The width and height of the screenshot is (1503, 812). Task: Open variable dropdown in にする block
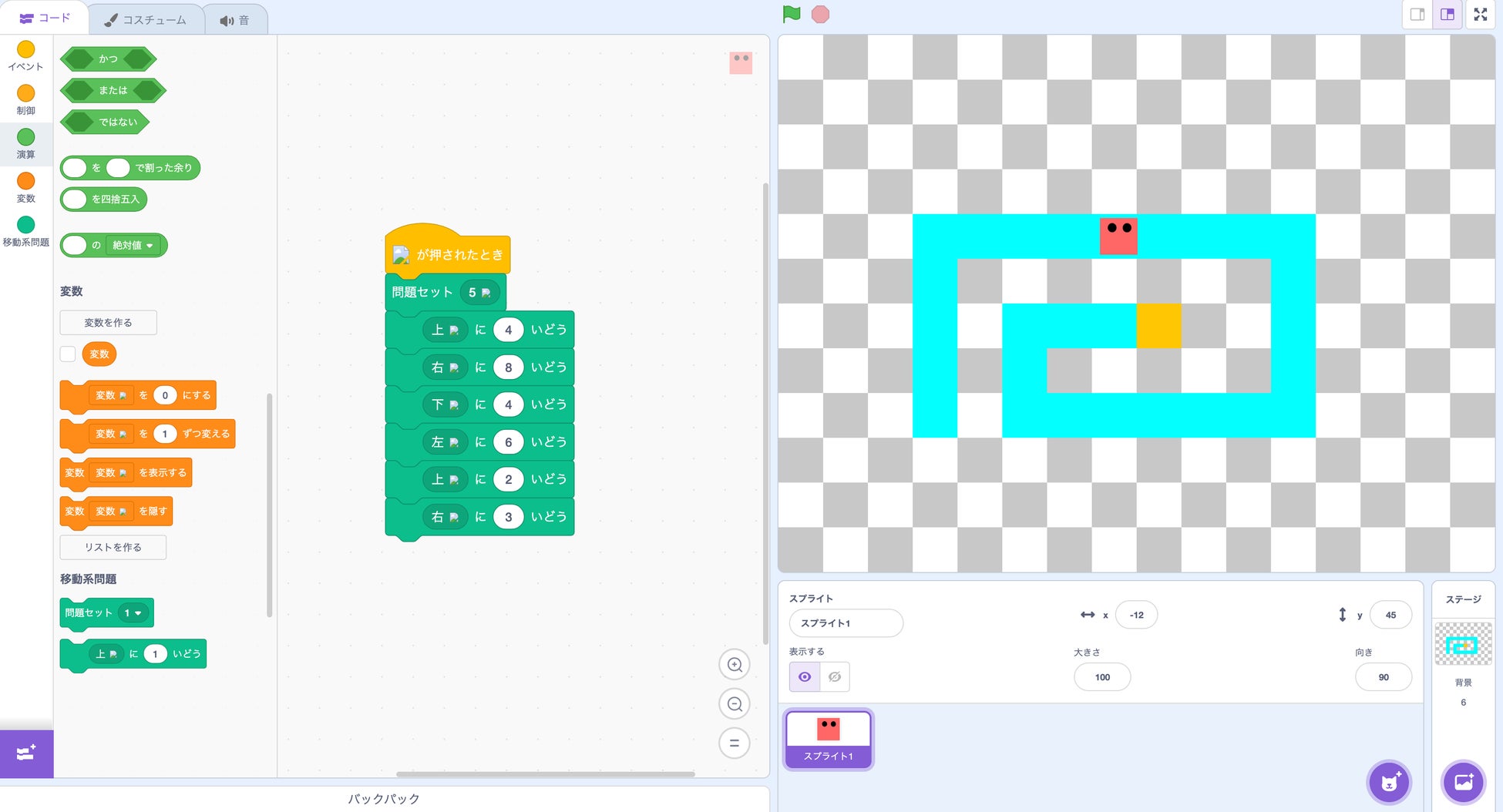pyautogui.click(x=111, y=395)
